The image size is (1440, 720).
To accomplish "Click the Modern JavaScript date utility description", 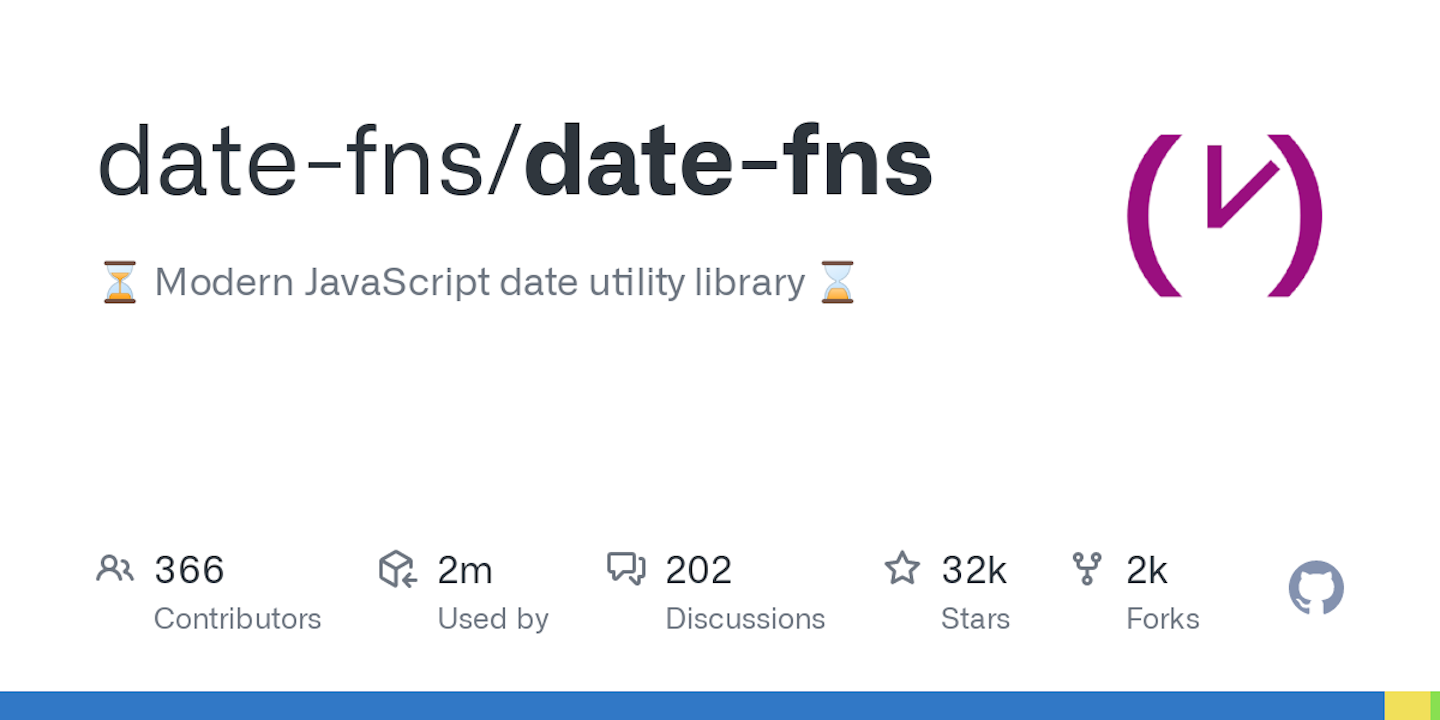I will (480, 283).
